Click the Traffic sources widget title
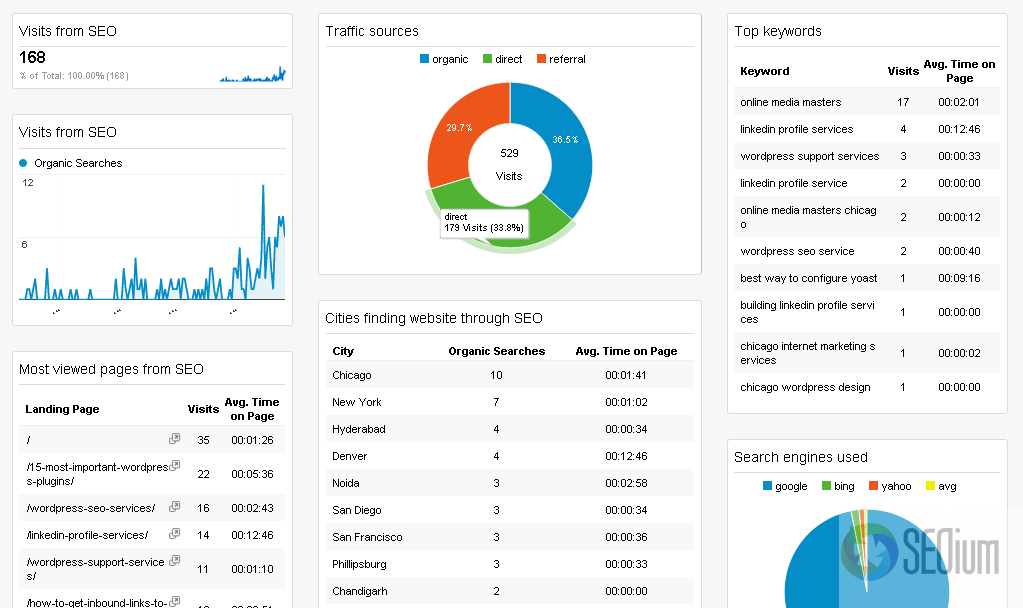Image resolution: width=1023 pixels, height=608 pixels. [x=372, y=31]
